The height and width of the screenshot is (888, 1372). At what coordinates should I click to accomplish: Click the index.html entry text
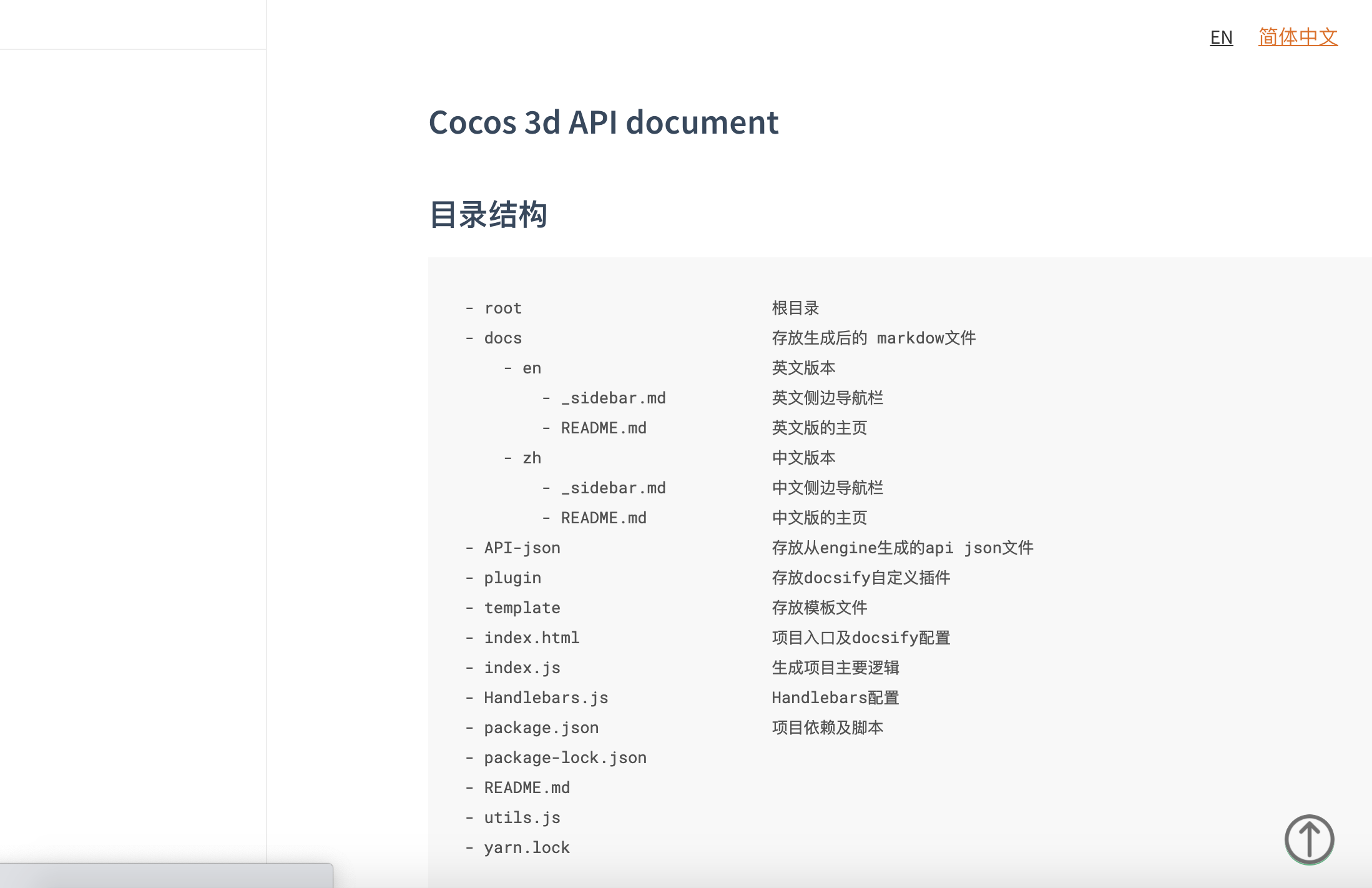[531, 638]
